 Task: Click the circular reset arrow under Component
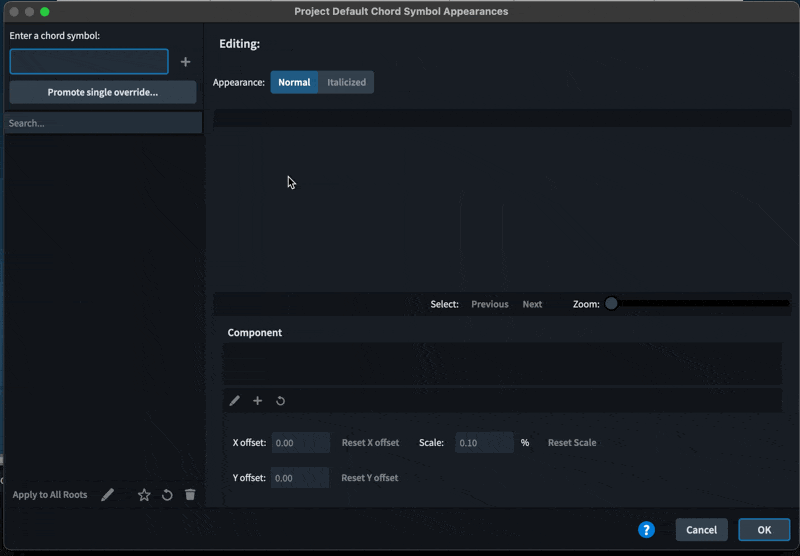point(280,401)
